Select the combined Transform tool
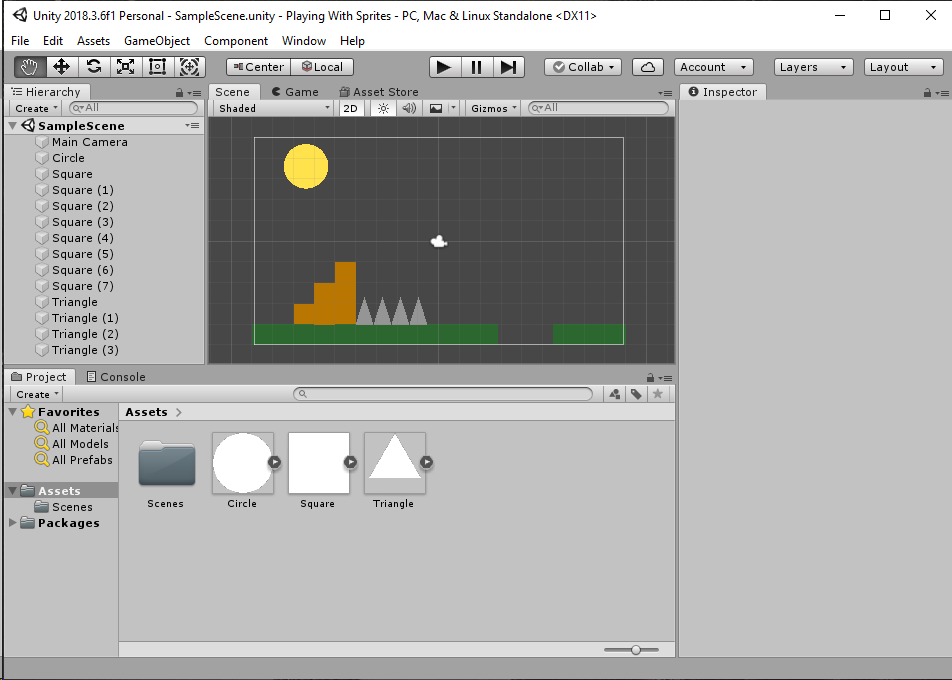Screen dimensions: 952x680 point(188,66)
